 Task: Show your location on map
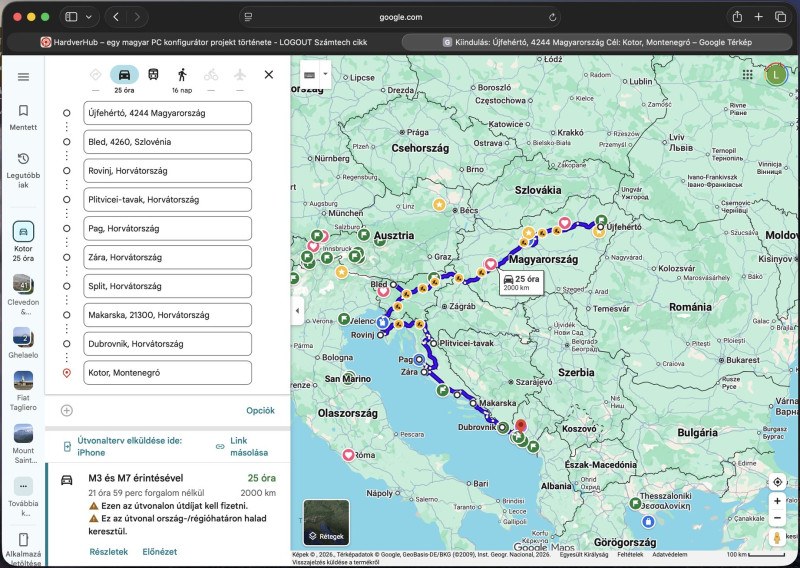coord(777,482)
